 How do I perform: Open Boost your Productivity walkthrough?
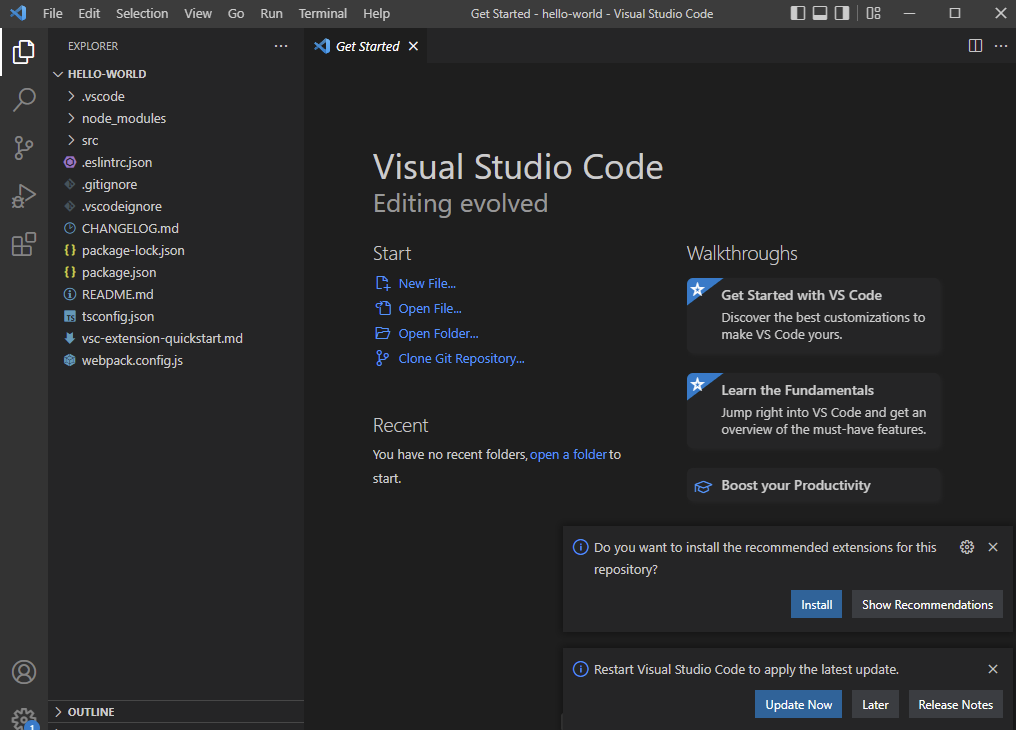point(814,486)
